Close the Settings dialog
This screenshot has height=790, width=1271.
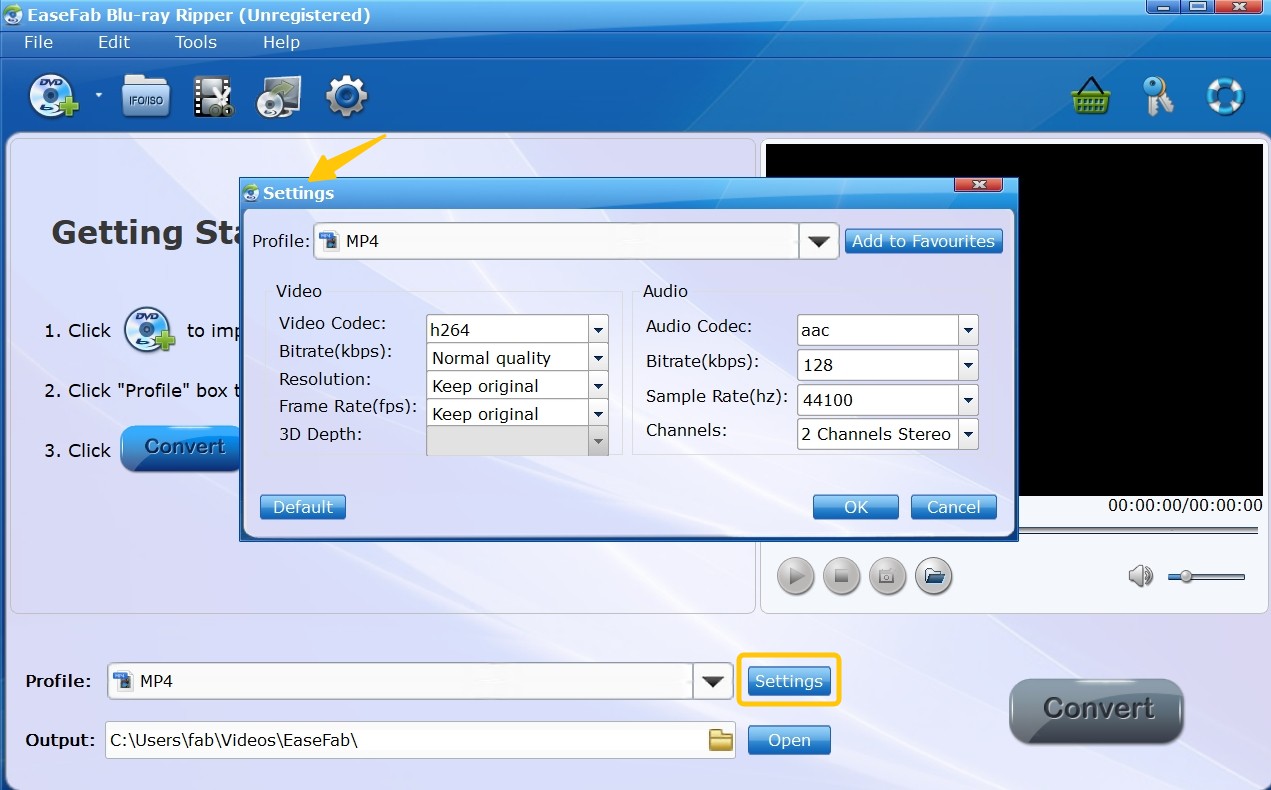point(979,186)
